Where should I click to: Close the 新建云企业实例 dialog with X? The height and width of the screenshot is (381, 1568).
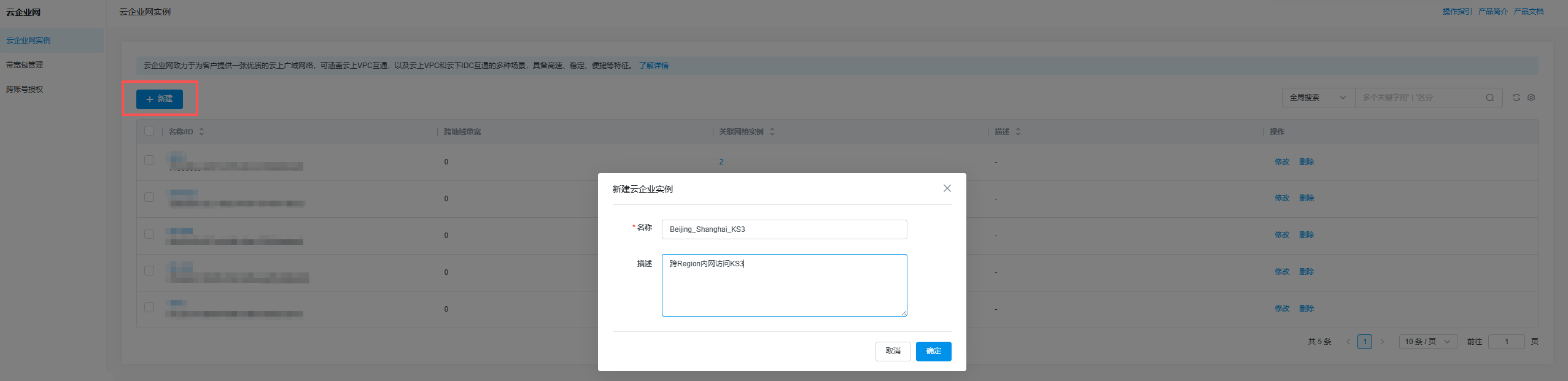pos(947,188)
